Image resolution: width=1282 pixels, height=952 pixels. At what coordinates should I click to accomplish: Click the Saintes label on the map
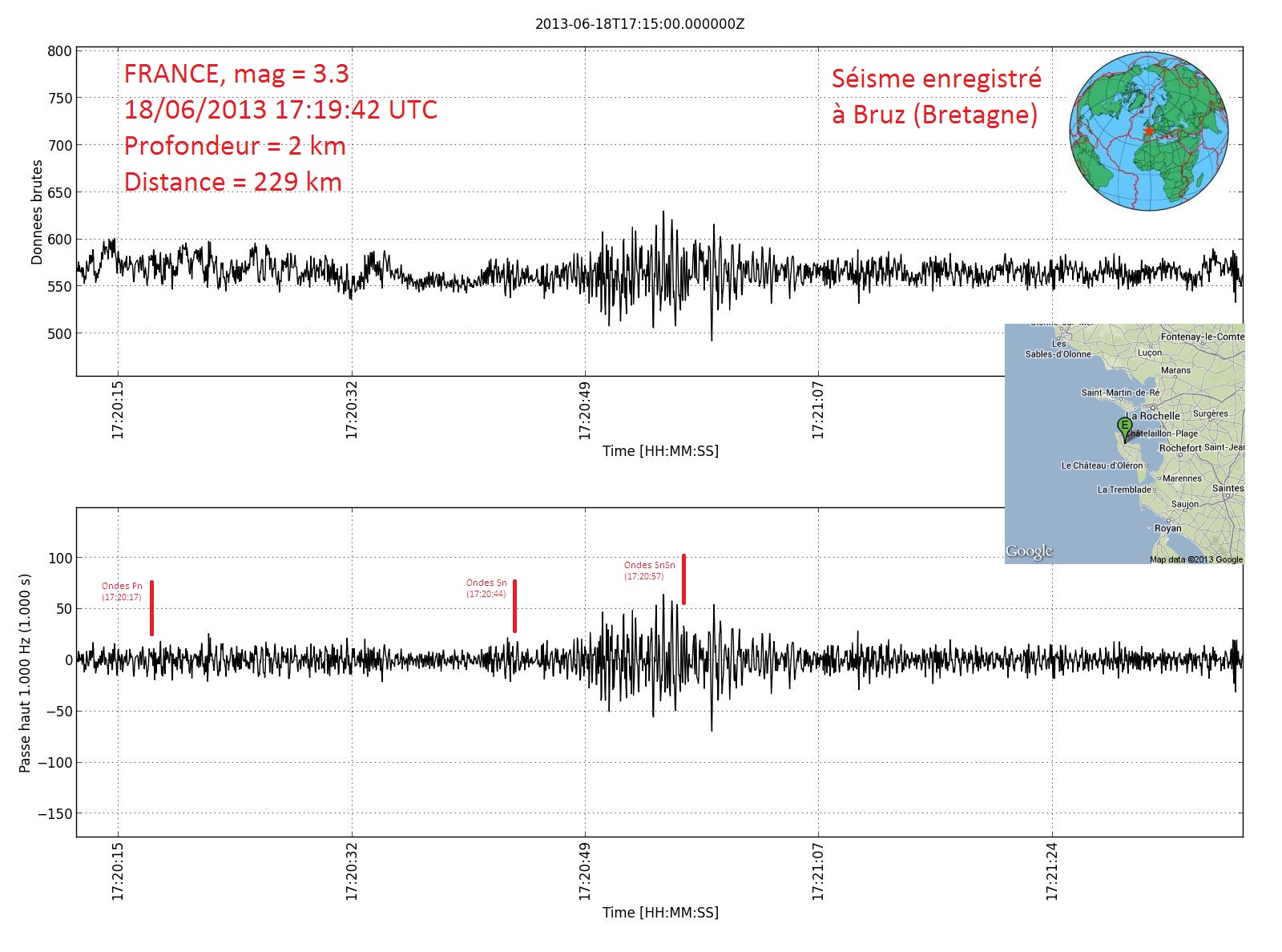click(x=1228, y=488)
